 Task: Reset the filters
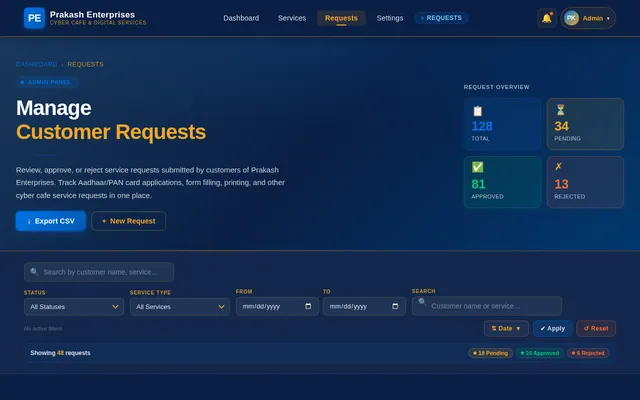pos(596,329)
